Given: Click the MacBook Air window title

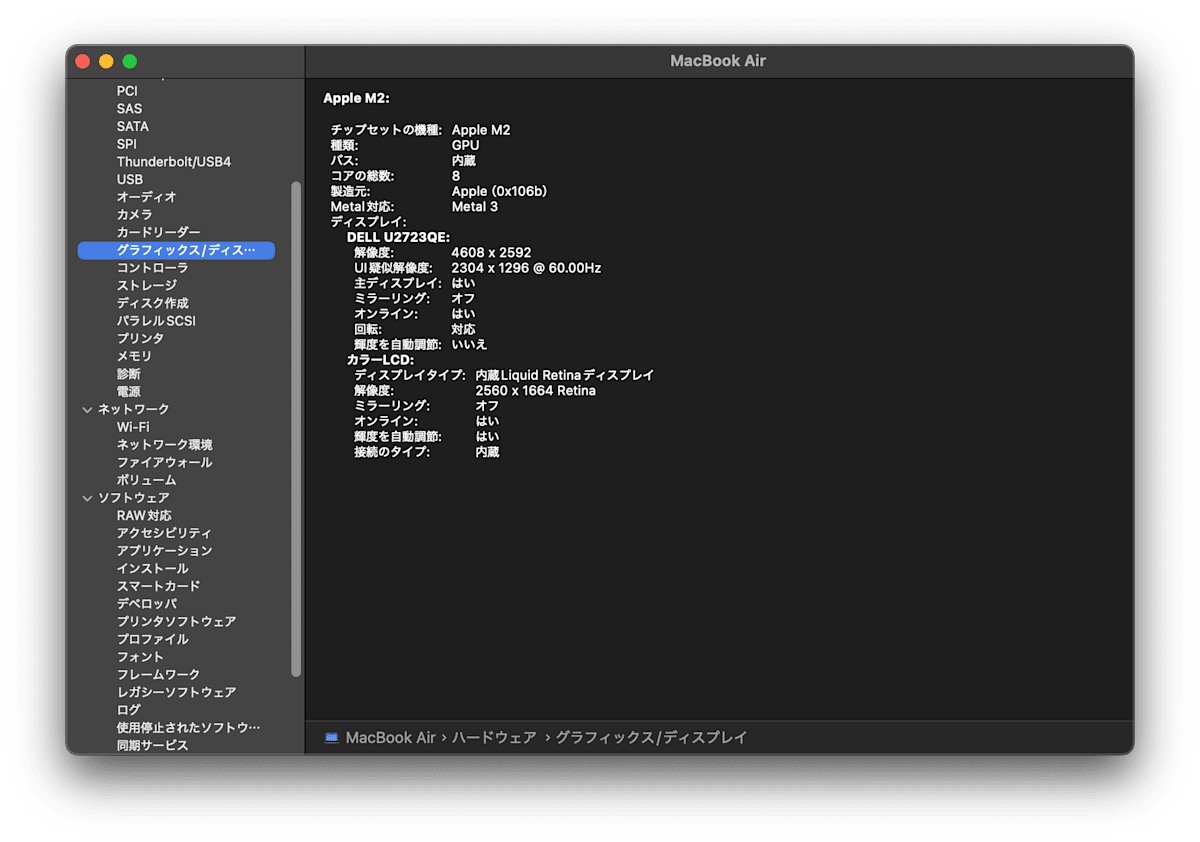Looking at the screenshot, I should pos(718,61).
